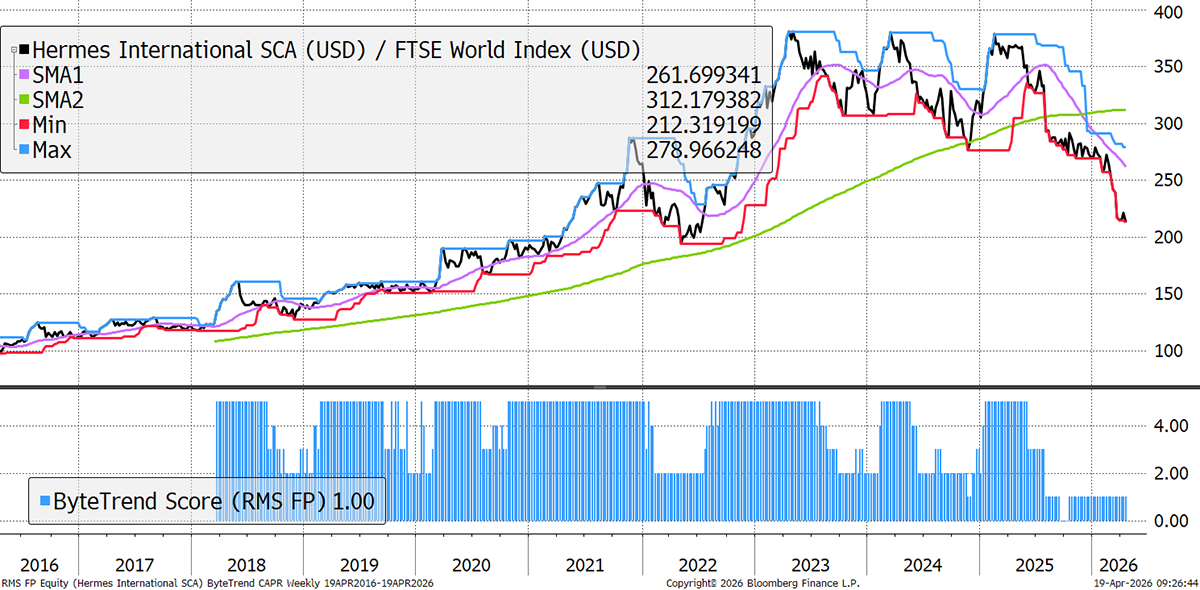The image size is (1200, 590).
Task: Click the Max value 278.966248
Action: click(x=704, y=150)
